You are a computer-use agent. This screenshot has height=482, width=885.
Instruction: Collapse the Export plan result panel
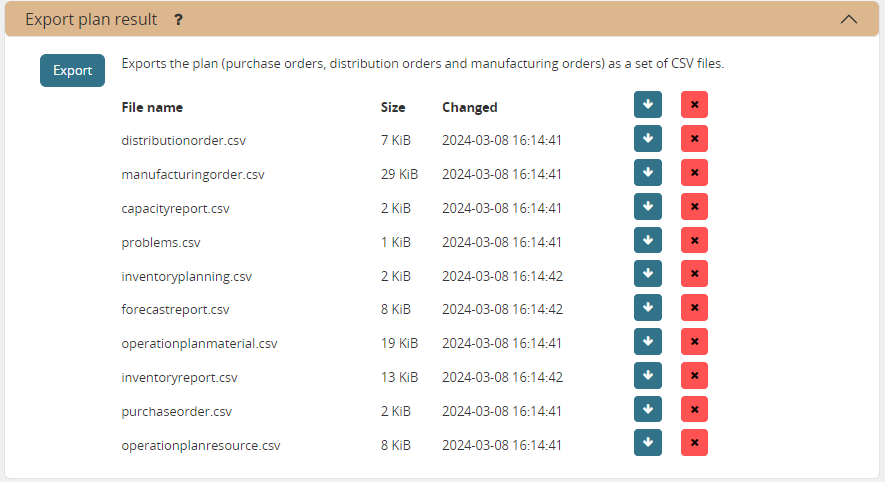(849, 19)
